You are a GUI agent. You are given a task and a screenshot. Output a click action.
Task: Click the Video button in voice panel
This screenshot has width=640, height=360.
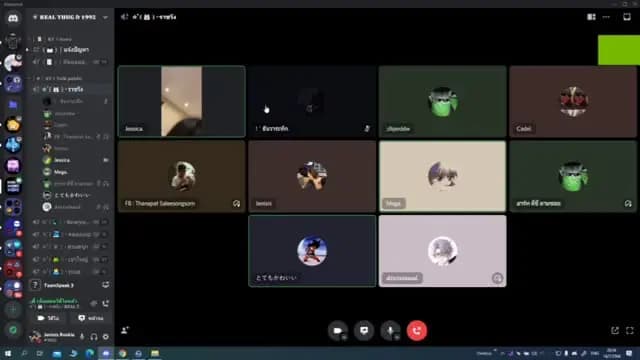(49, 318)
